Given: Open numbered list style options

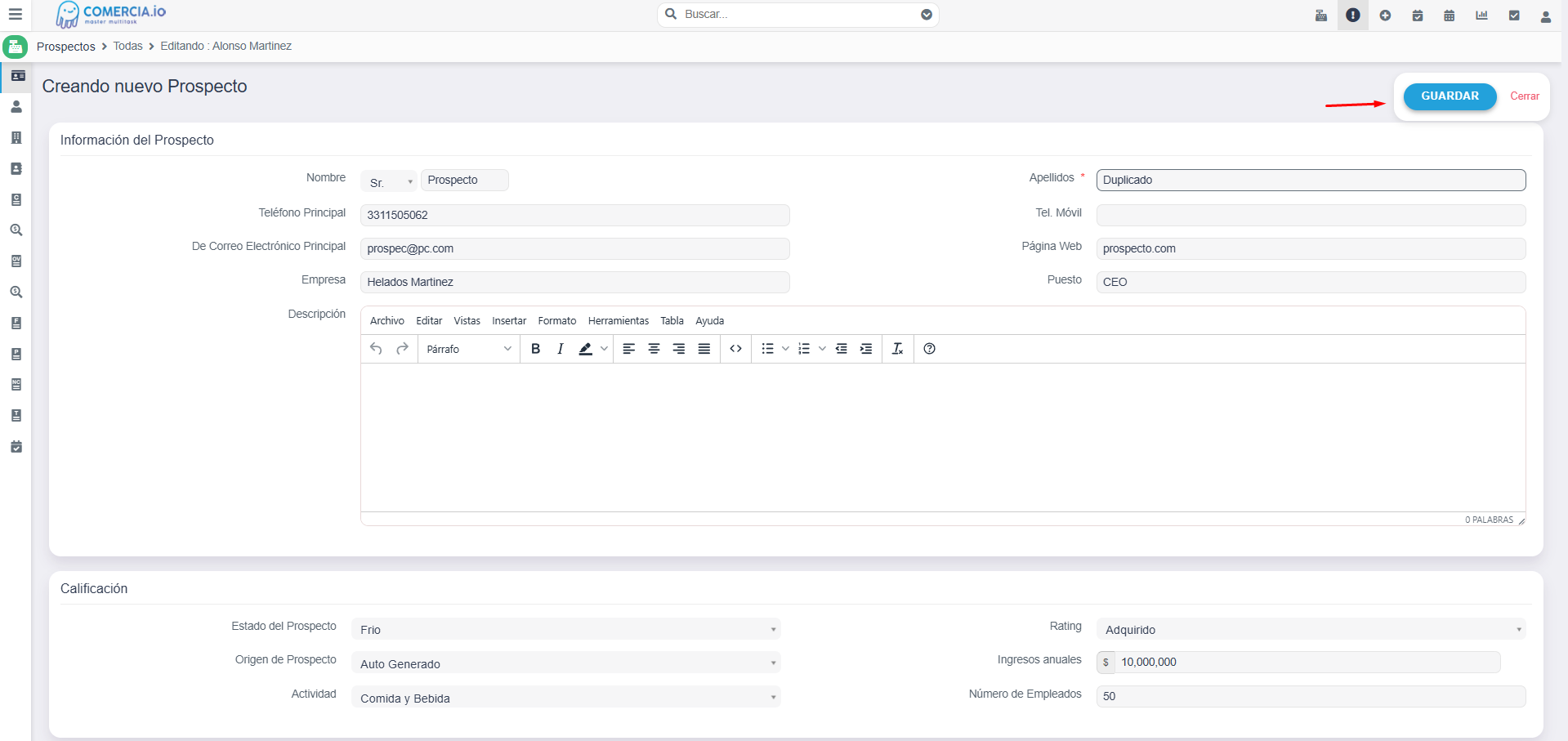Looking at the screenshot, I should [822, 349].
